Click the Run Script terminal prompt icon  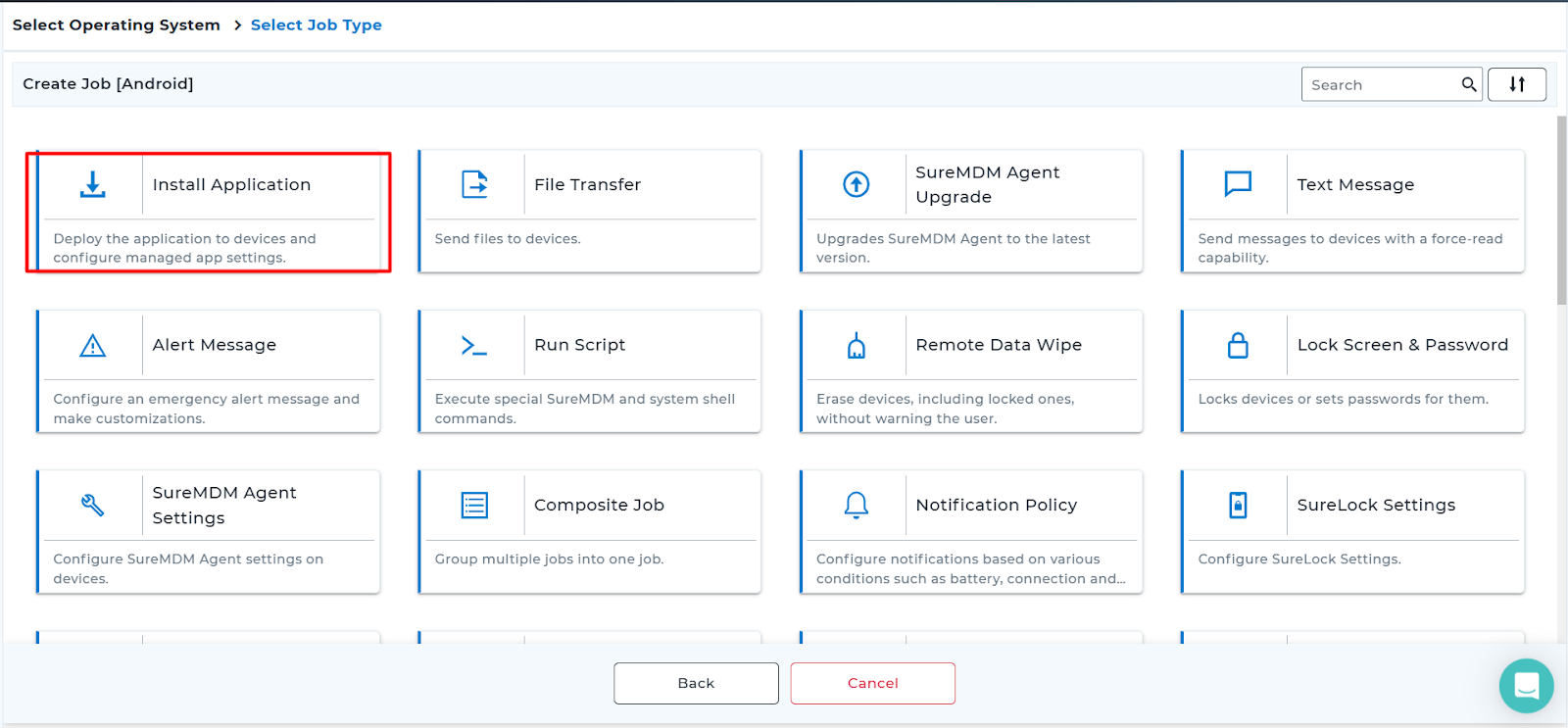tap(474, 345)
